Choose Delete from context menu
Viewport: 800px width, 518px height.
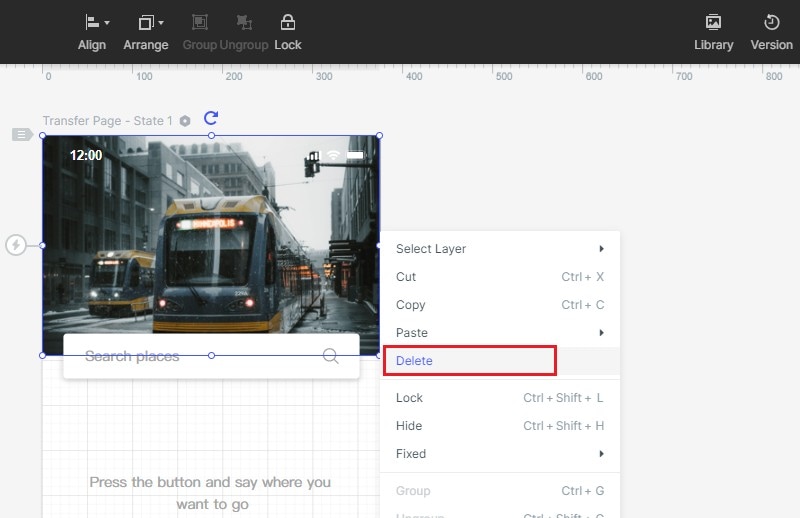[500, 361]
